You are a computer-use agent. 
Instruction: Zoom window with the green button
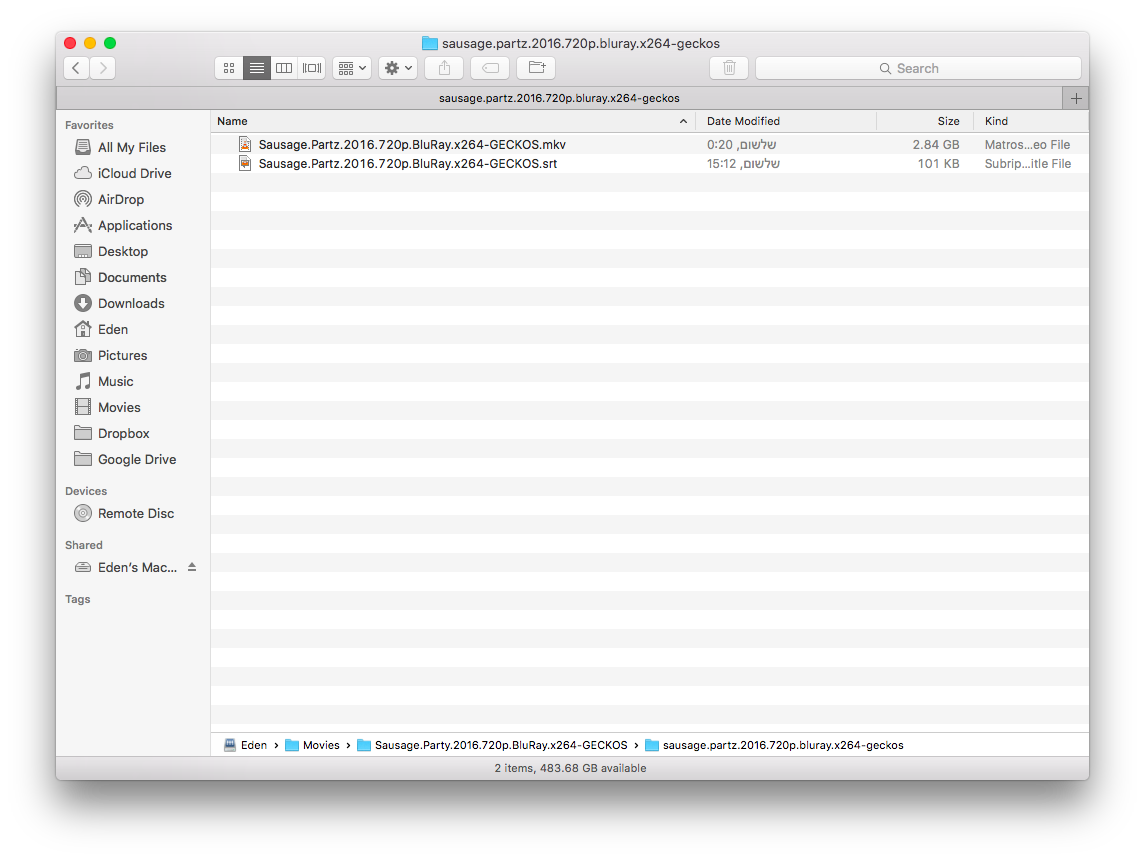tap(110, 43)
